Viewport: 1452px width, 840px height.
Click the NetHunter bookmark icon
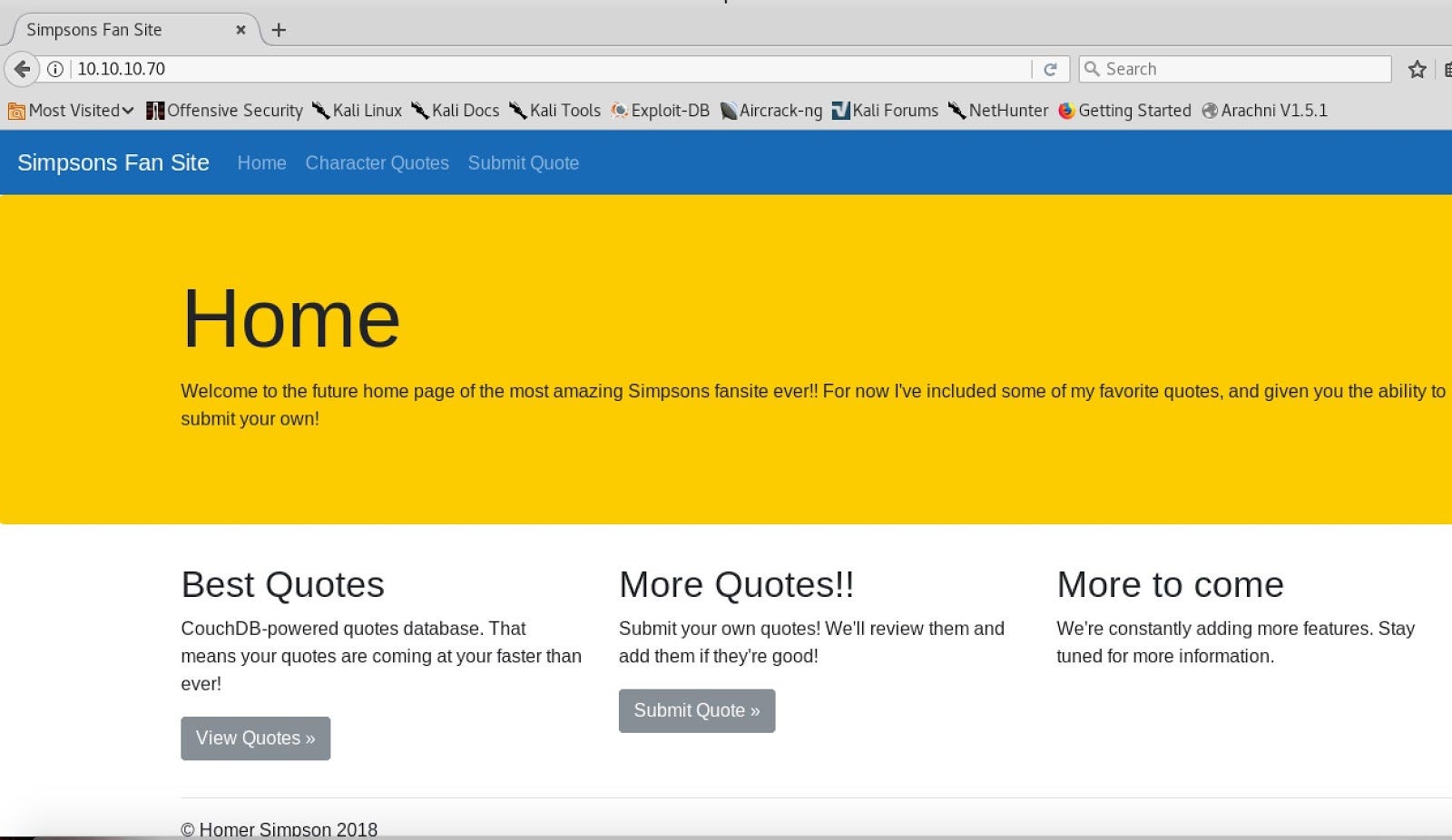tap(957, 111)
